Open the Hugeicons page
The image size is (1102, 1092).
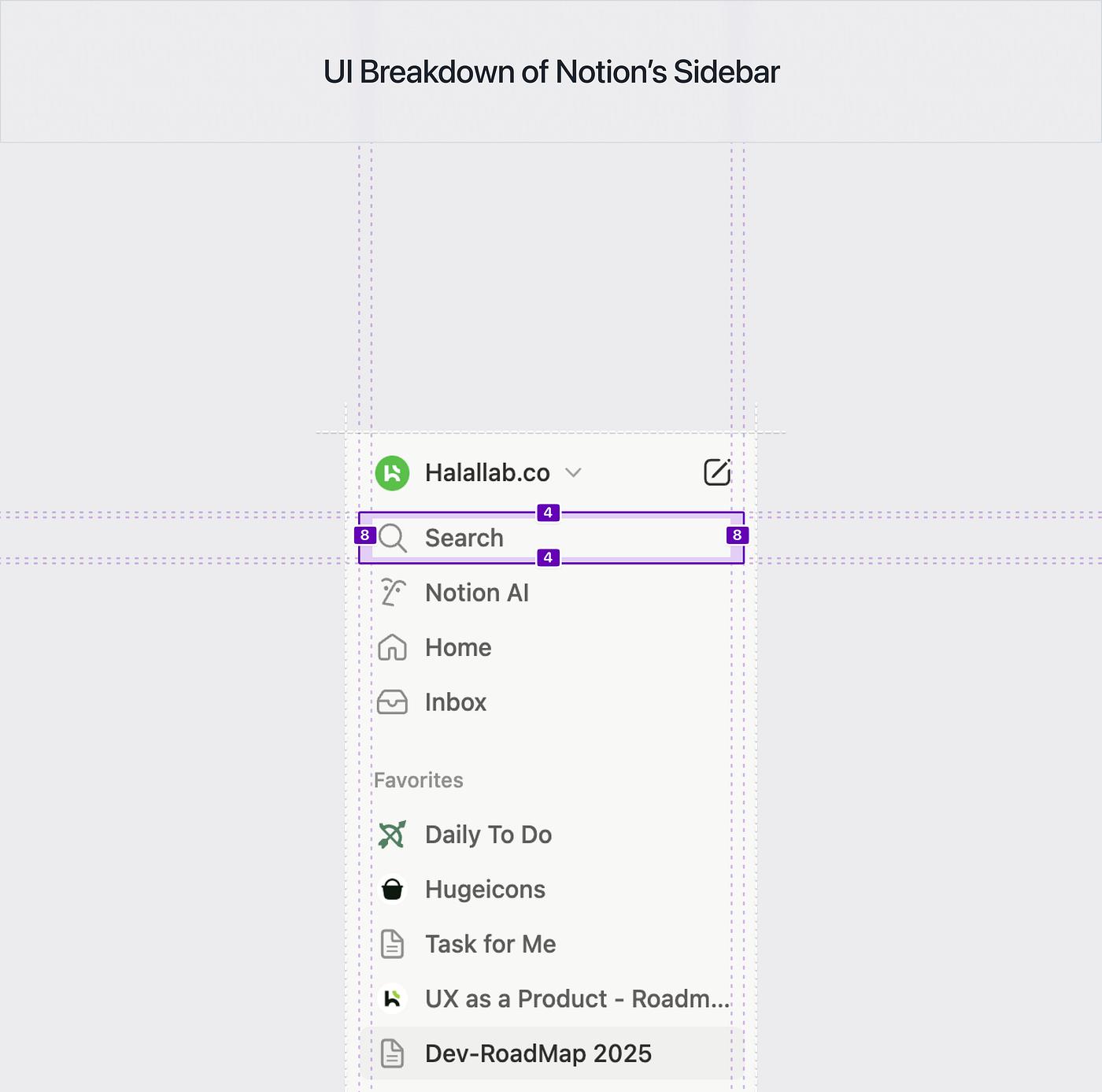(x=551, y=890)
